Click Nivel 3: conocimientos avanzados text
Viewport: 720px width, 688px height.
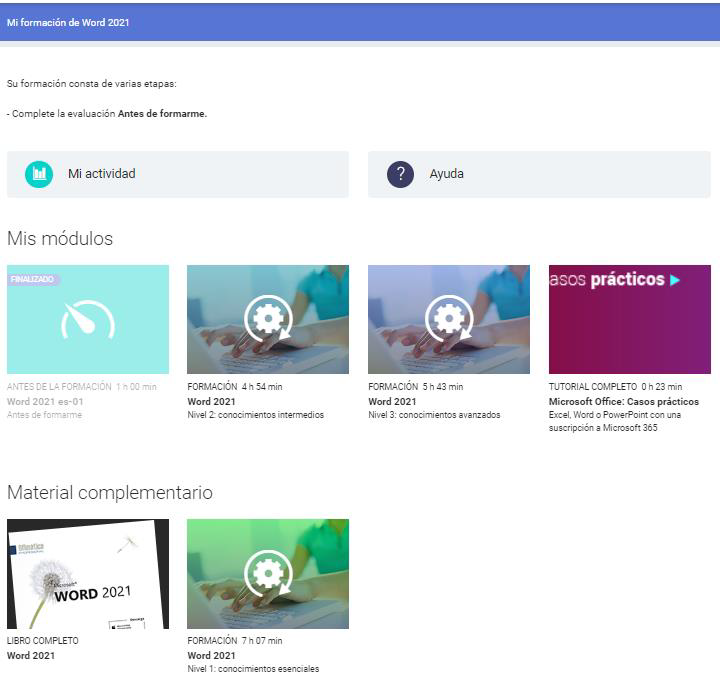434,415
